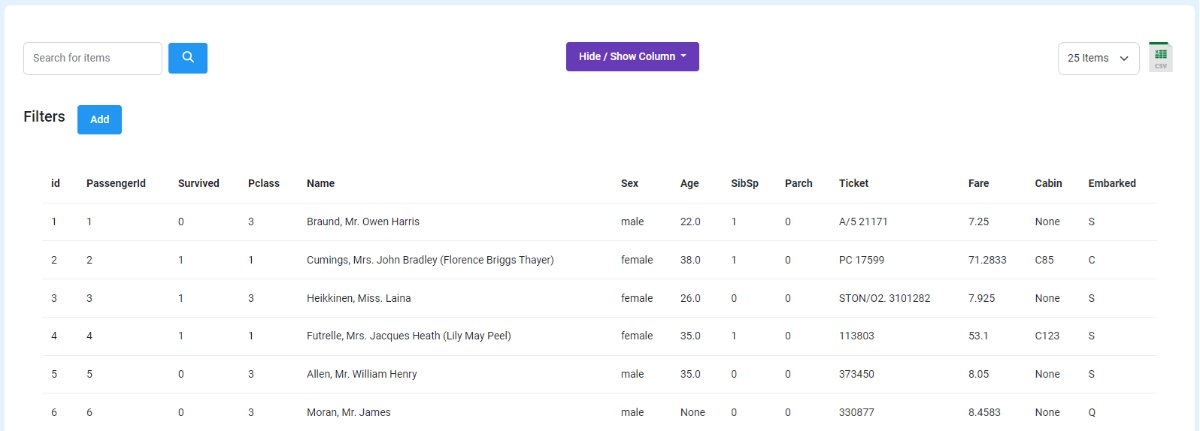The width and height of the screenshot is (1200, 431).
Task: Sort by the Embarked column header
Action: (1112, 183)
